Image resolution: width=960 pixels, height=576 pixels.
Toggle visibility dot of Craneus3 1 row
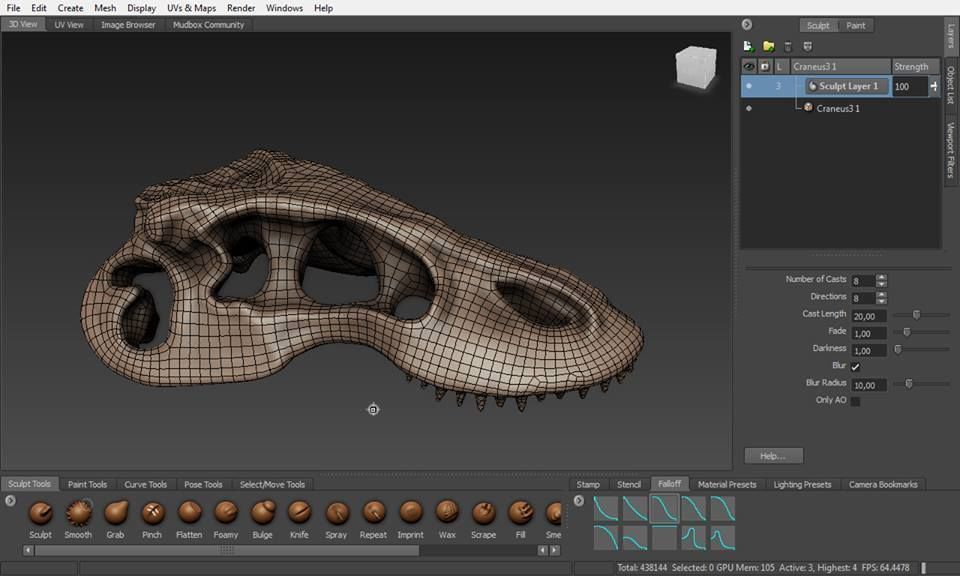tap(749, 108)
